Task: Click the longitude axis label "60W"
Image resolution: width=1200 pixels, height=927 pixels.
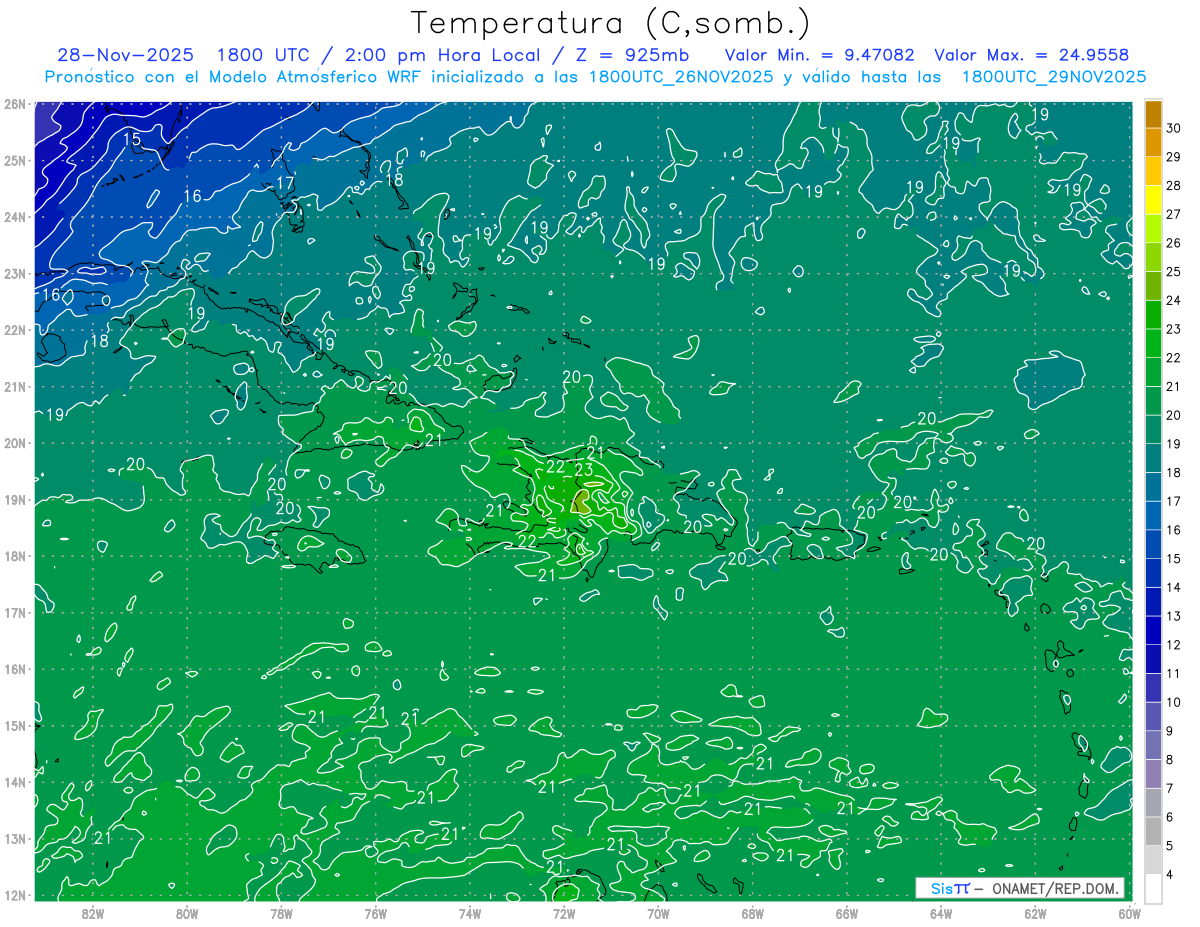Action: (x=1129, y=913)
